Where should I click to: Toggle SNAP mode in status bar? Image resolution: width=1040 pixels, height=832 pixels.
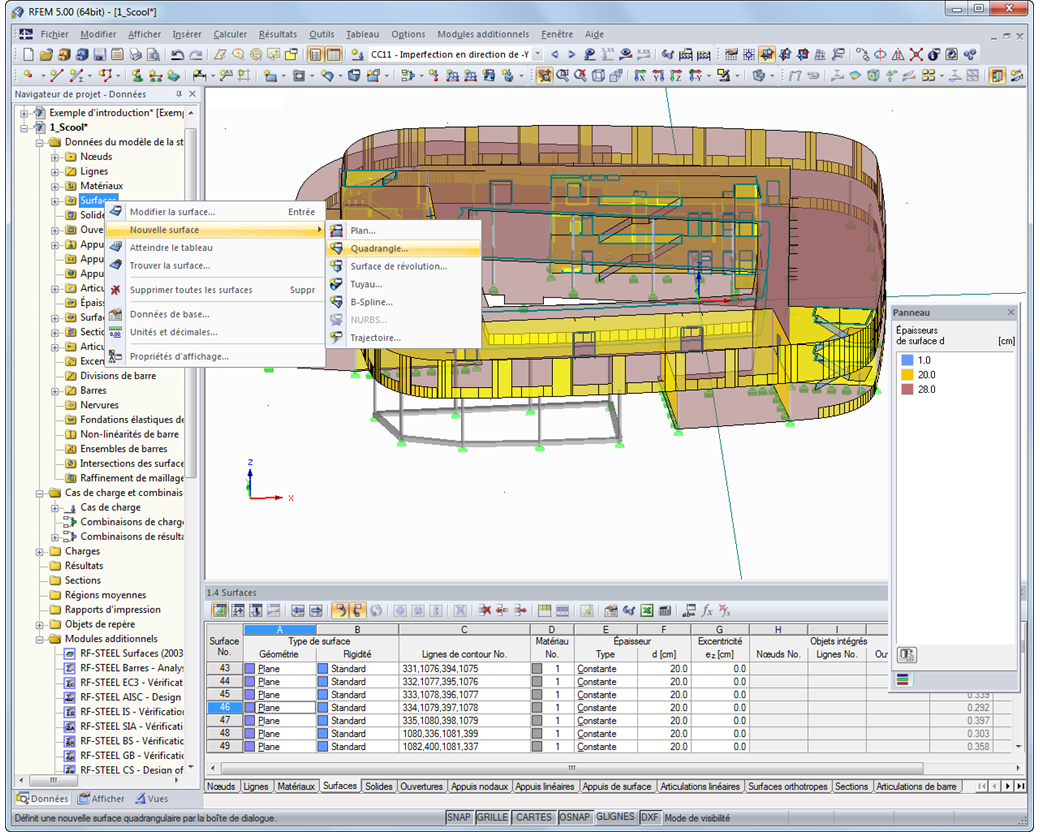458,817
